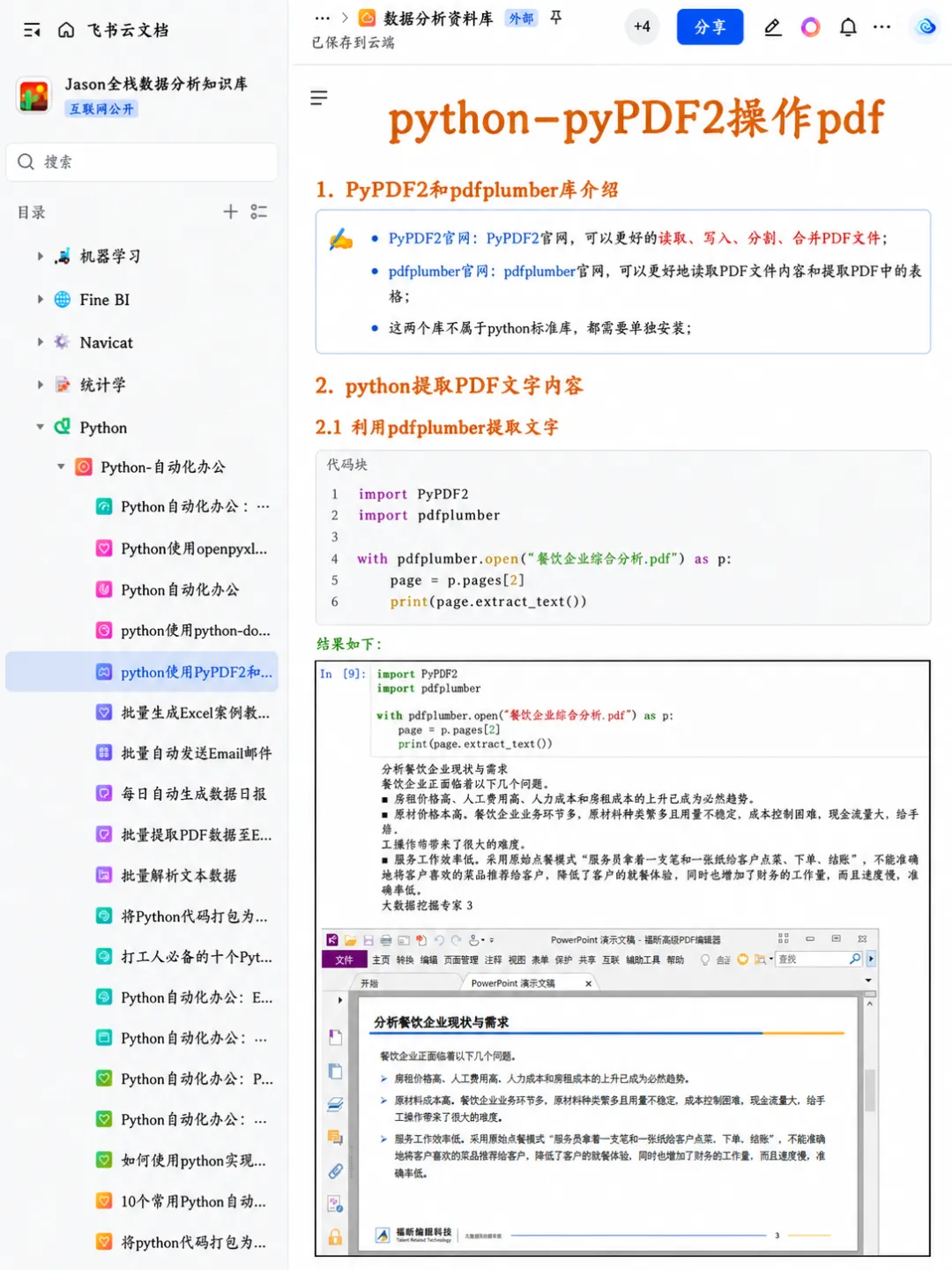Screen dimensions: 952x1270
Task: Add a new document with plus icon
Action: coord(230,212)
